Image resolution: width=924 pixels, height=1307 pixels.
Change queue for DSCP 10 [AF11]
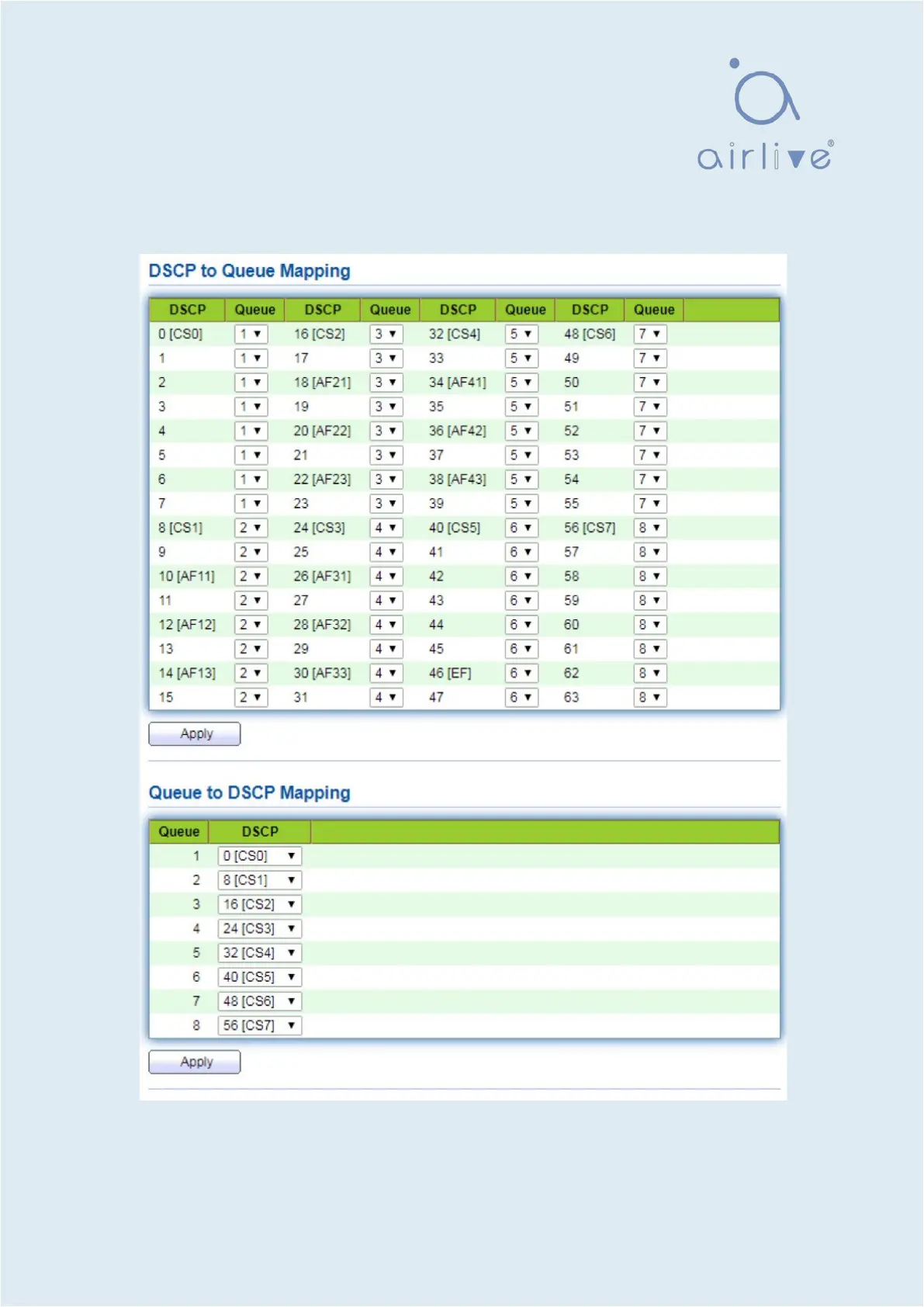(x=251, y=577)
